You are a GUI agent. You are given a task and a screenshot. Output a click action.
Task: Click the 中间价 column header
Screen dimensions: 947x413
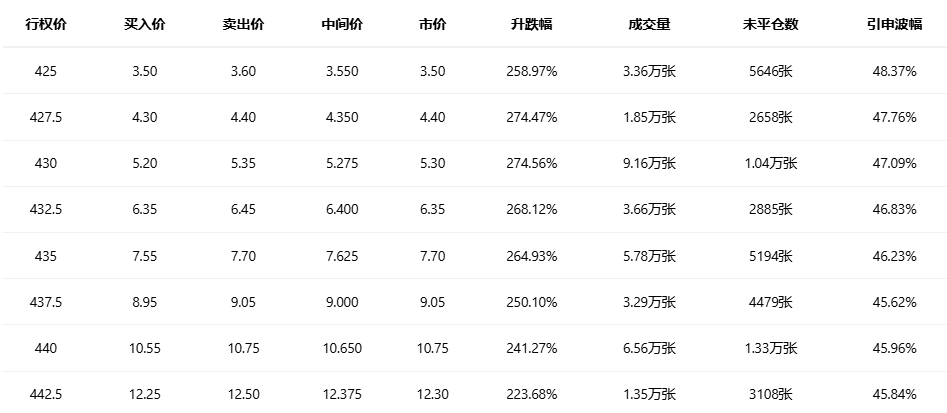tap(342, 24)
